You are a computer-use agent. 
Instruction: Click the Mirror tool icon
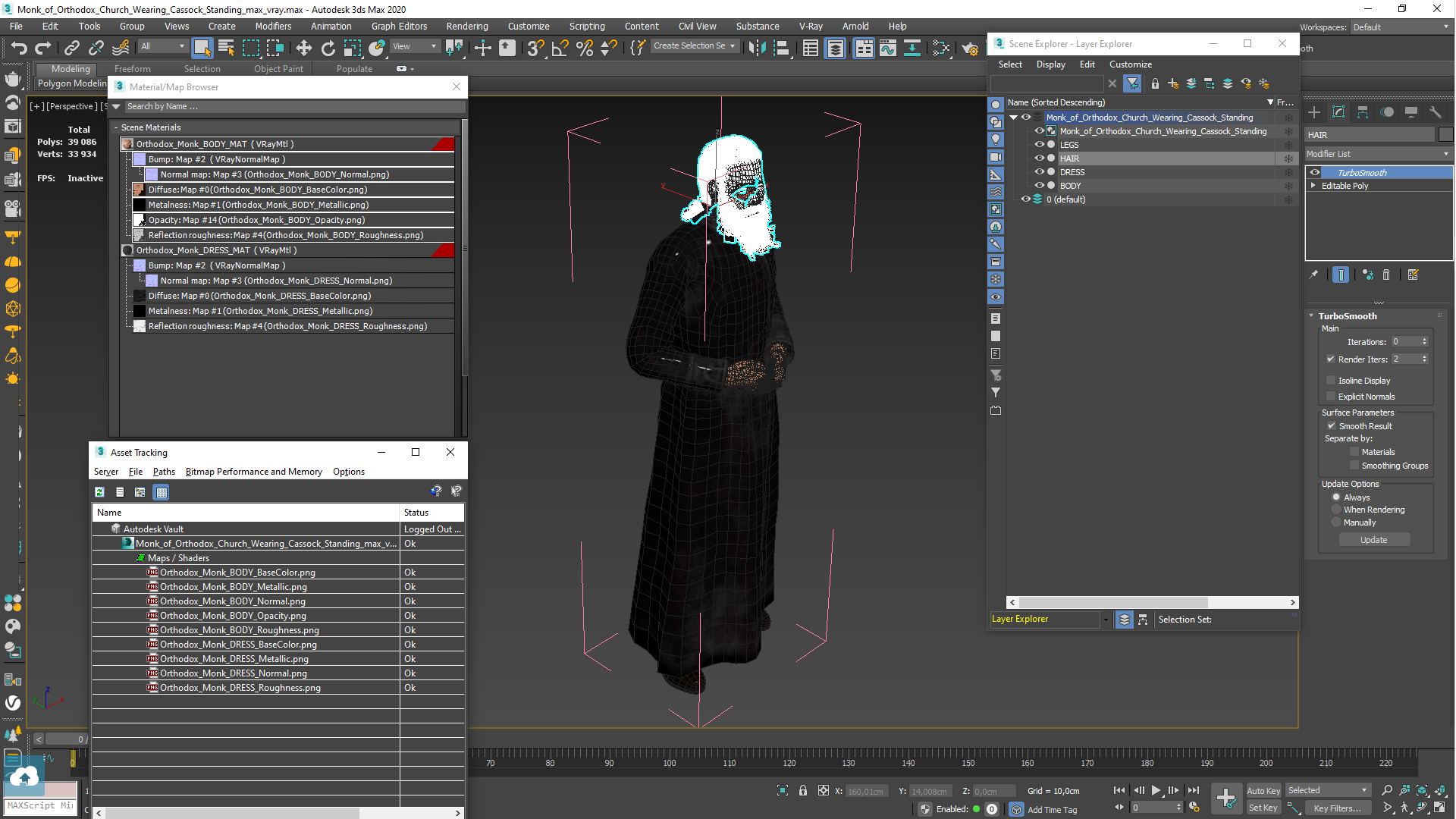tap(757, 48)
